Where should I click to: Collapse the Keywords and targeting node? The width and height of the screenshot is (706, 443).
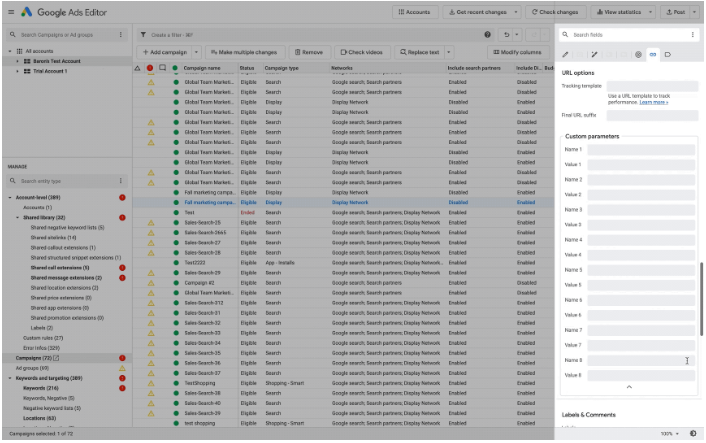pyautogui.click(x=10, y=378)
